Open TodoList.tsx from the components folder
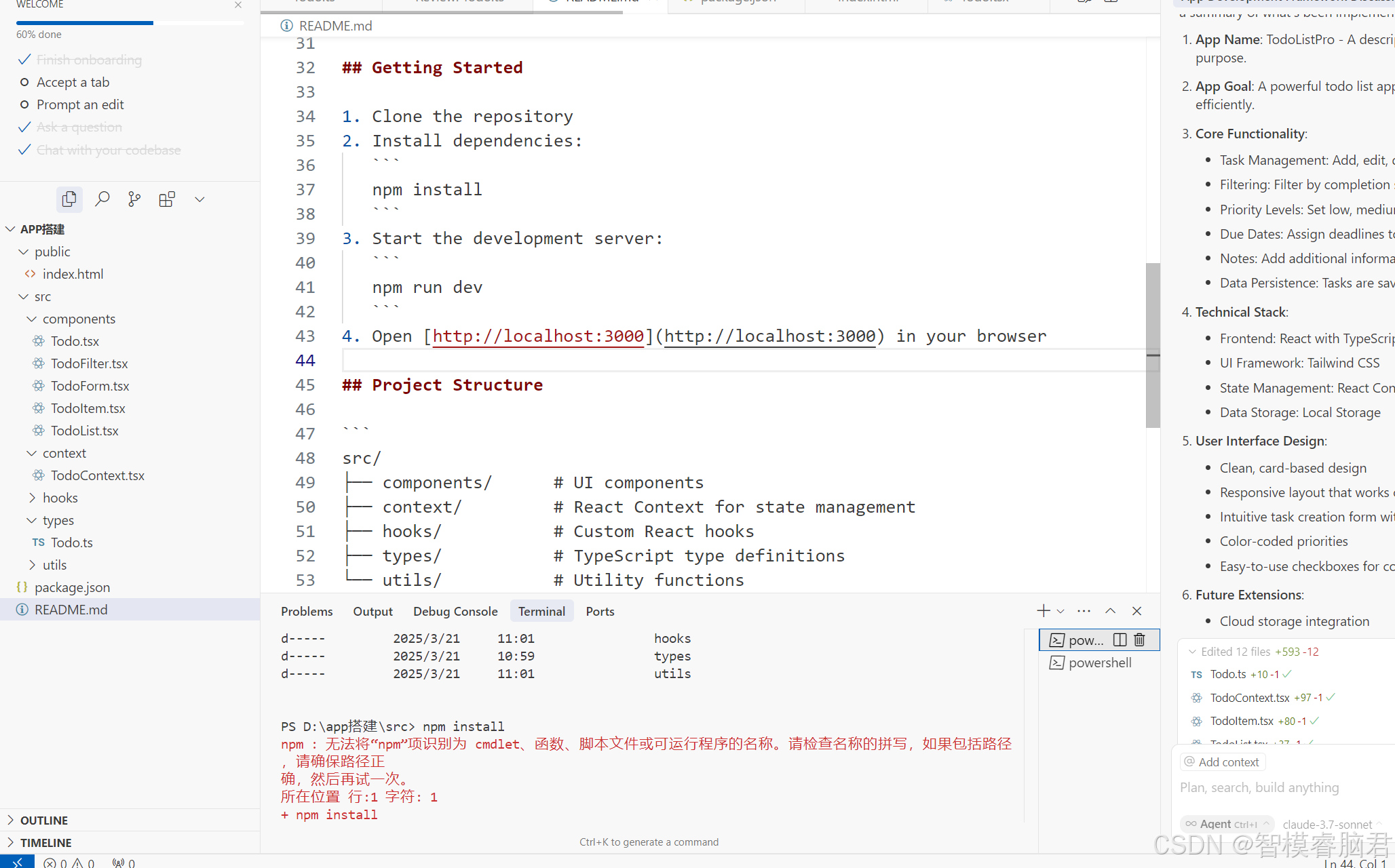This screenshot has height=868, width=1395. coord(84,431)
